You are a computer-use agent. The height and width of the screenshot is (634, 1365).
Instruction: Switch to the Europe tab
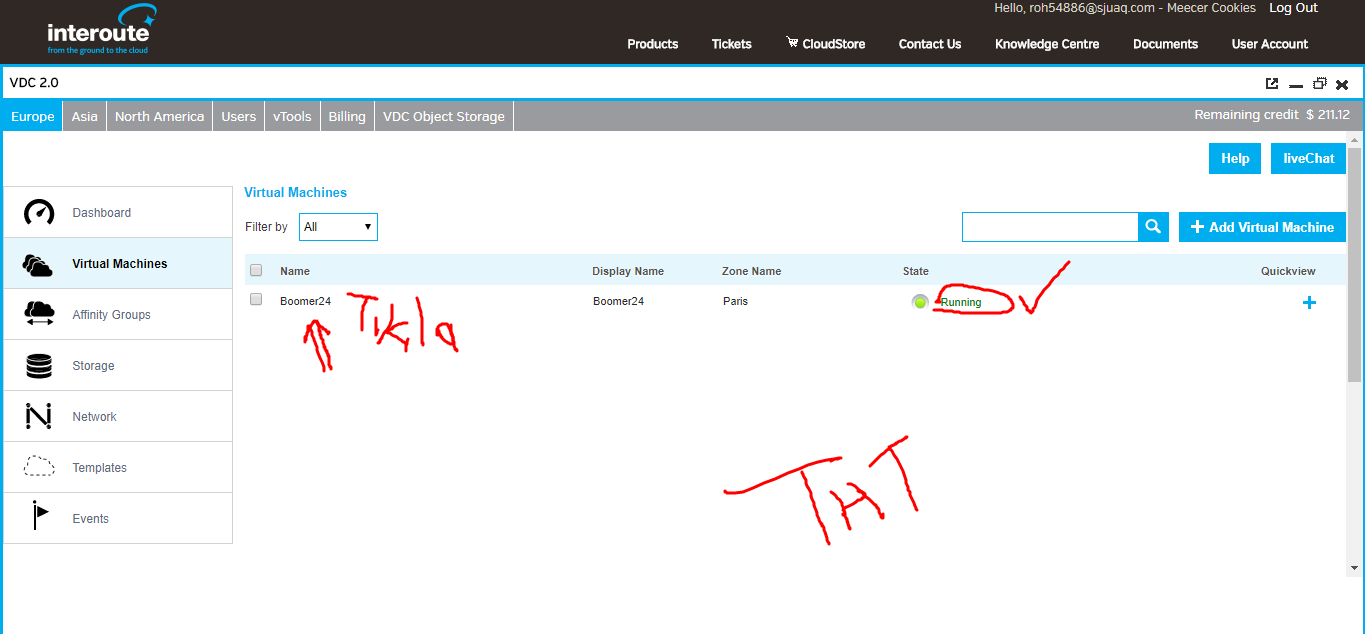pos(32,116)
